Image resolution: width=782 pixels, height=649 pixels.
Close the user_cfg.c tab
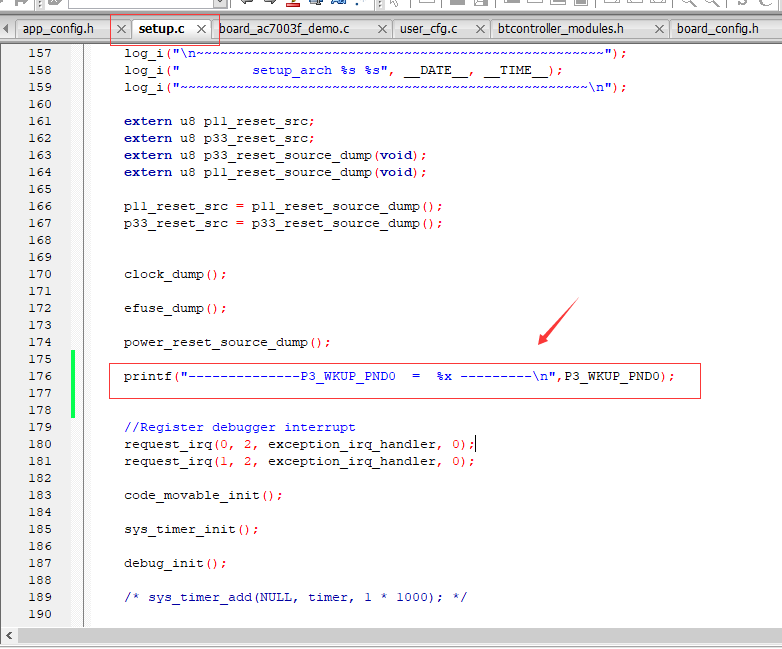click(480, 29)
